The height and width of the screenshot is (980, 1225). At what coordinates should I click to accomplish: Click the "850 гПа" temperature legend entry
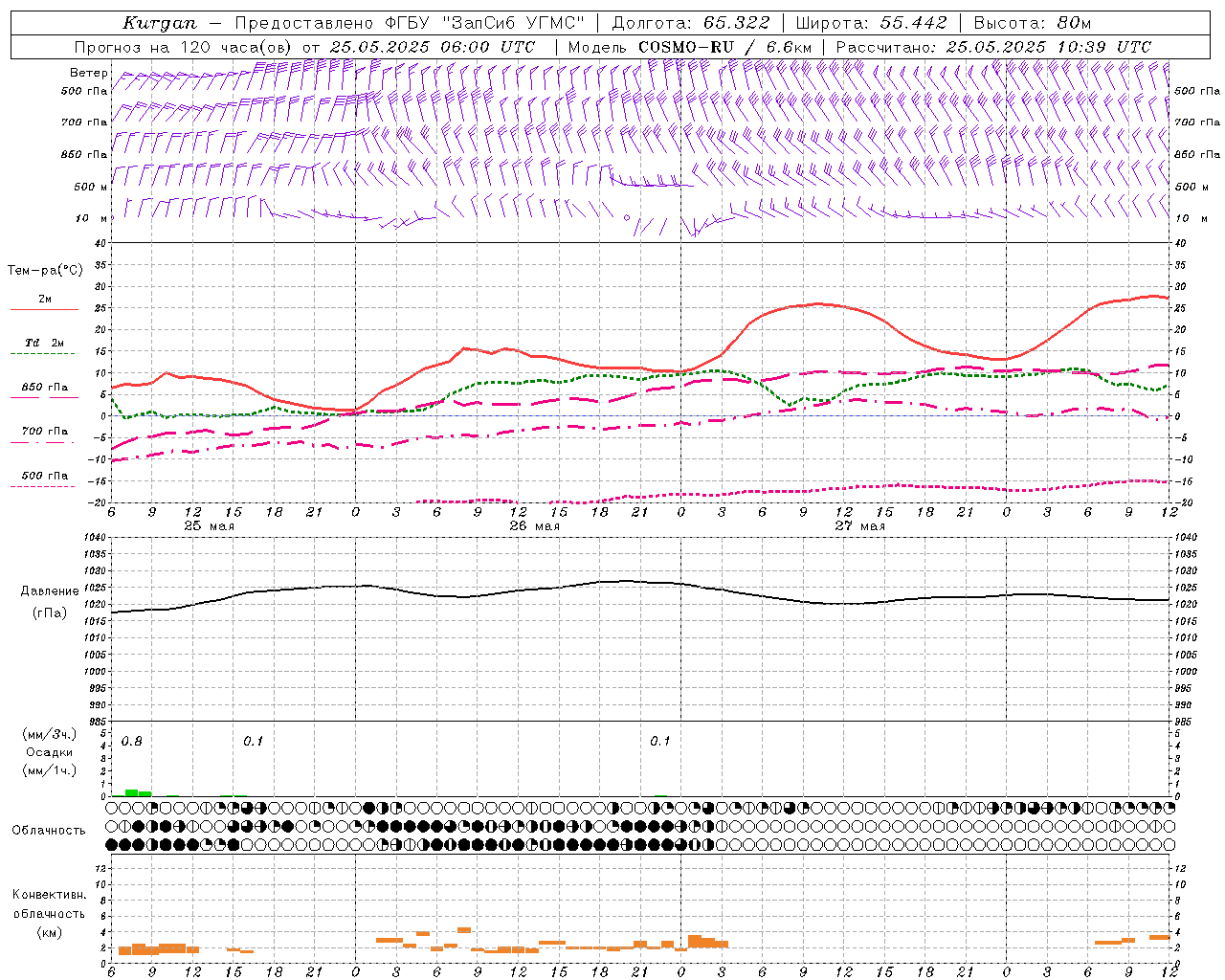(x=45, y=388)
